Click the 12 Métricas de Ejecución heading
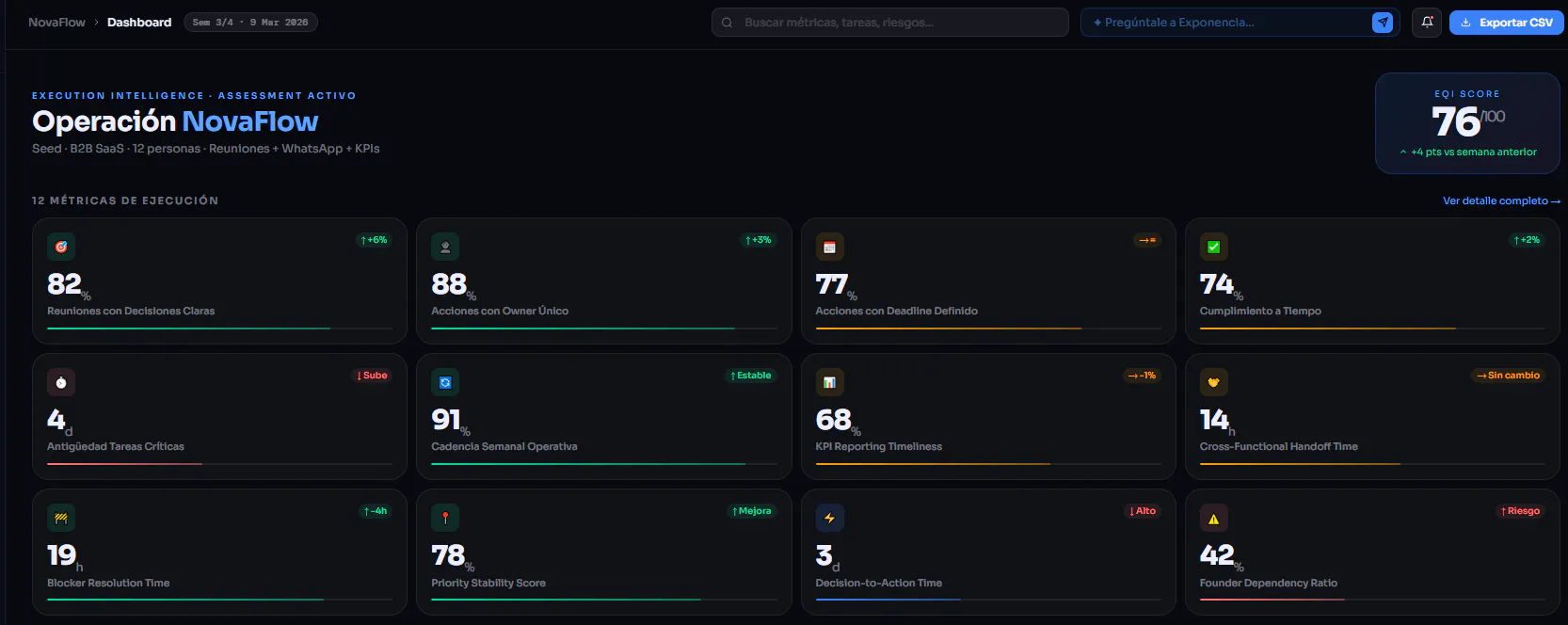The width and height of the screenshot is (1568, 625). 125,200
